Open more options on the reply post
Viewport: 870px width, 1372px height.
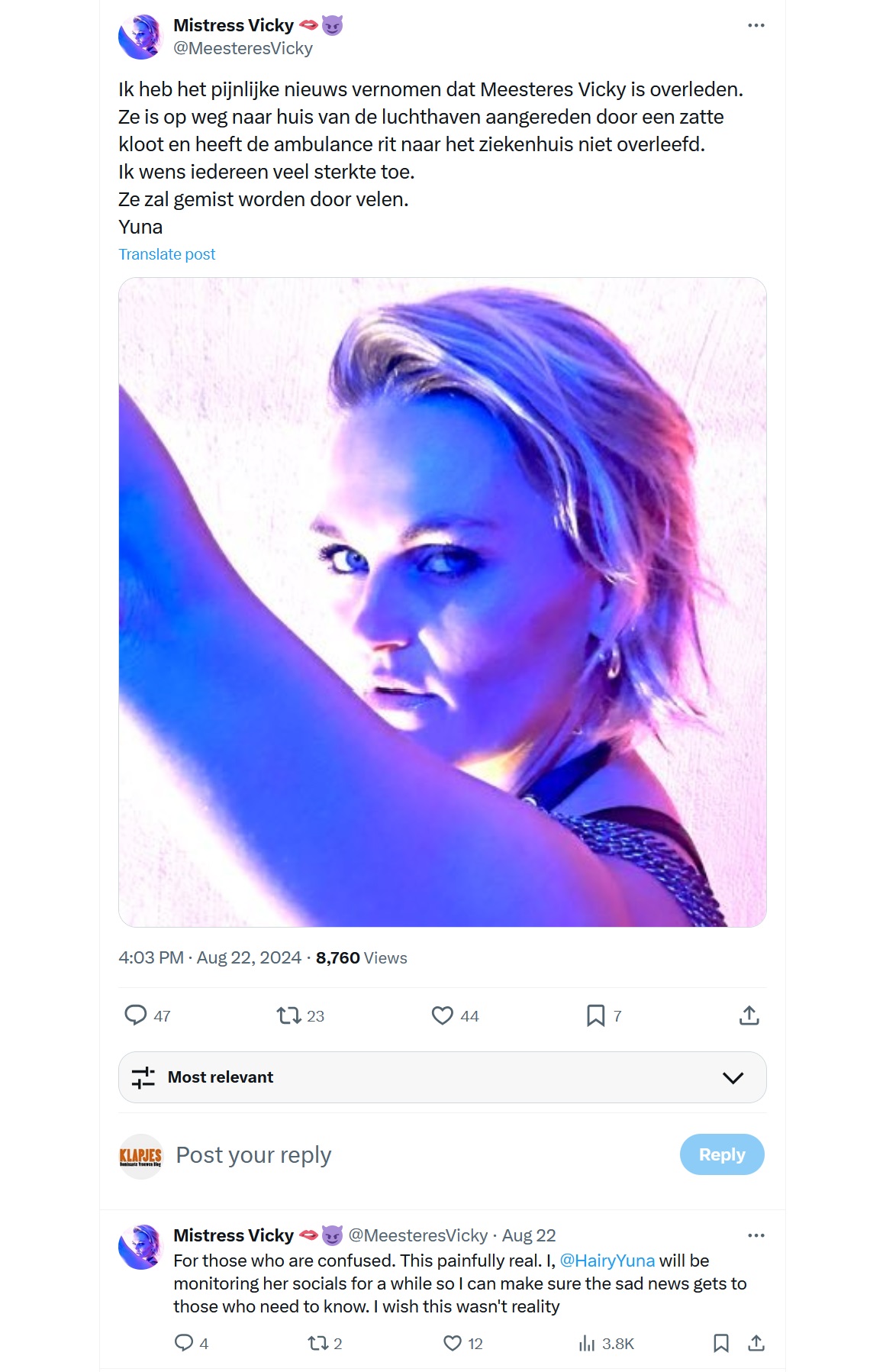click(756, 1235)
